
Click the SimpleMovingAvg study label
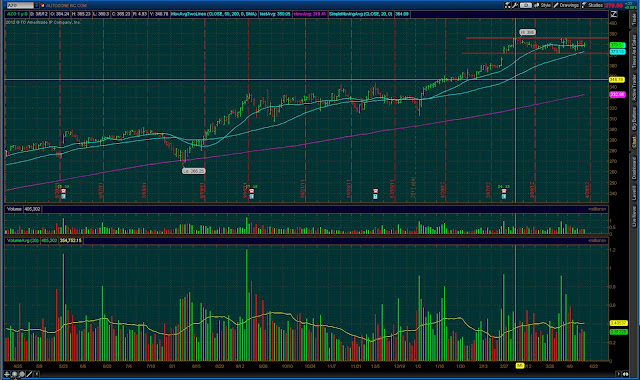click(x=361, y=14)
